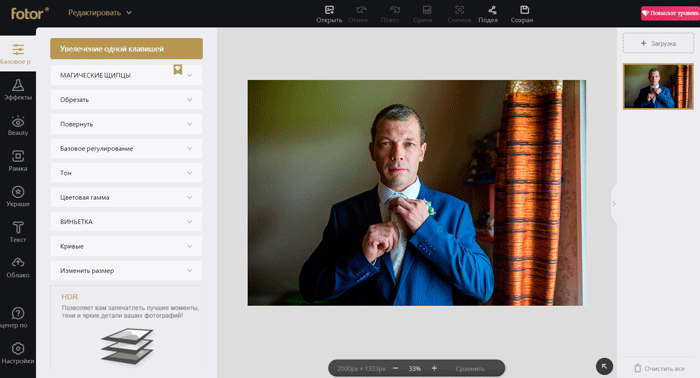Screen dimensions: 700x378
Task: Click the Очистить все clear-all button
Action: [659, 368]
